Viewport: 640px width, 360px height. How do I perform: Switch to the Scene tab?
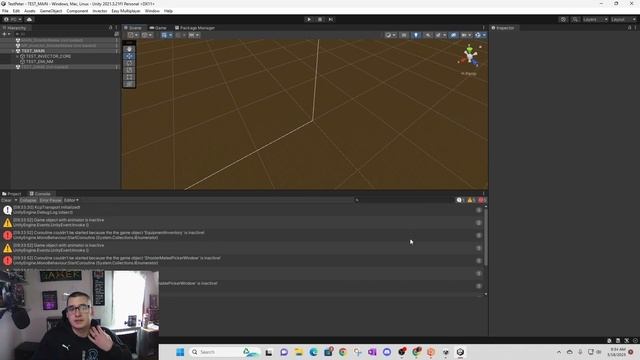(x=133, y=28)
